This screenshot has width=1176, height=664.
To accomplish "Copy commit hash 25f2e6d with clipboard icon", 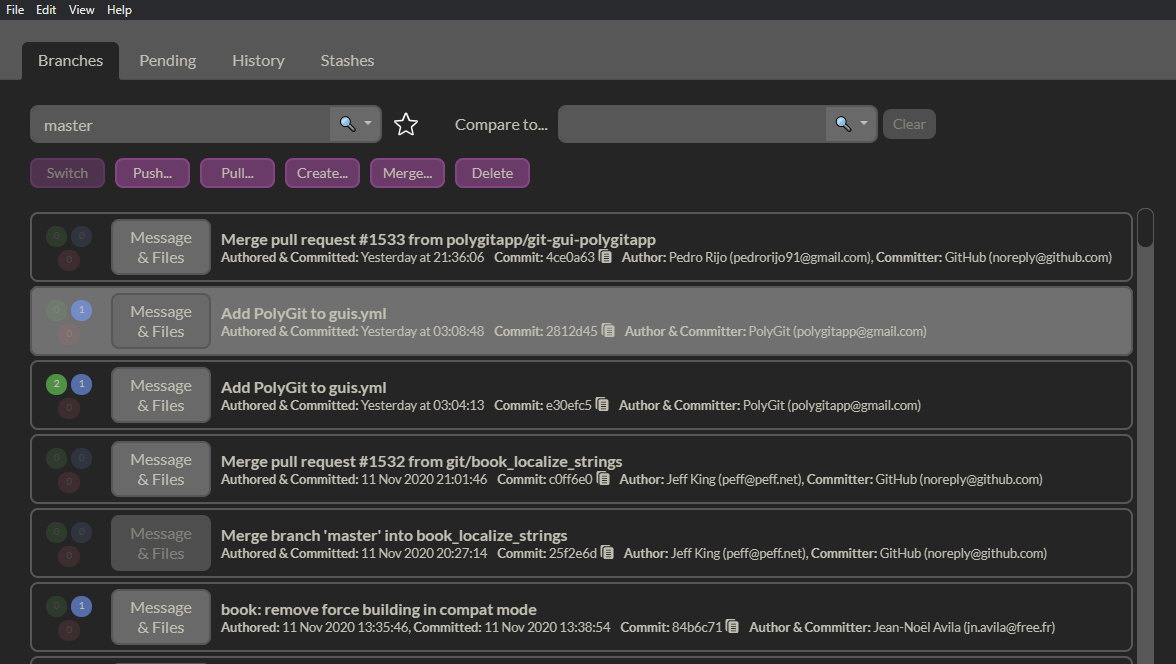I will tap(607, 553).
